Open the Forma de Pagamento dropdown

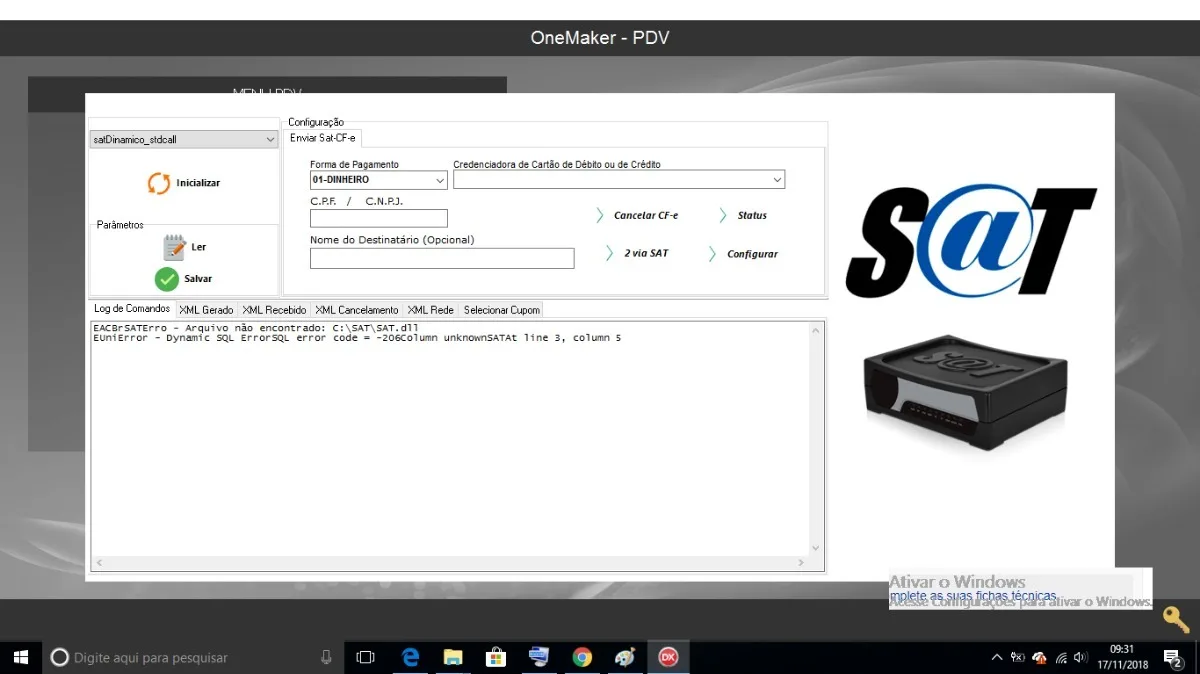440,180
